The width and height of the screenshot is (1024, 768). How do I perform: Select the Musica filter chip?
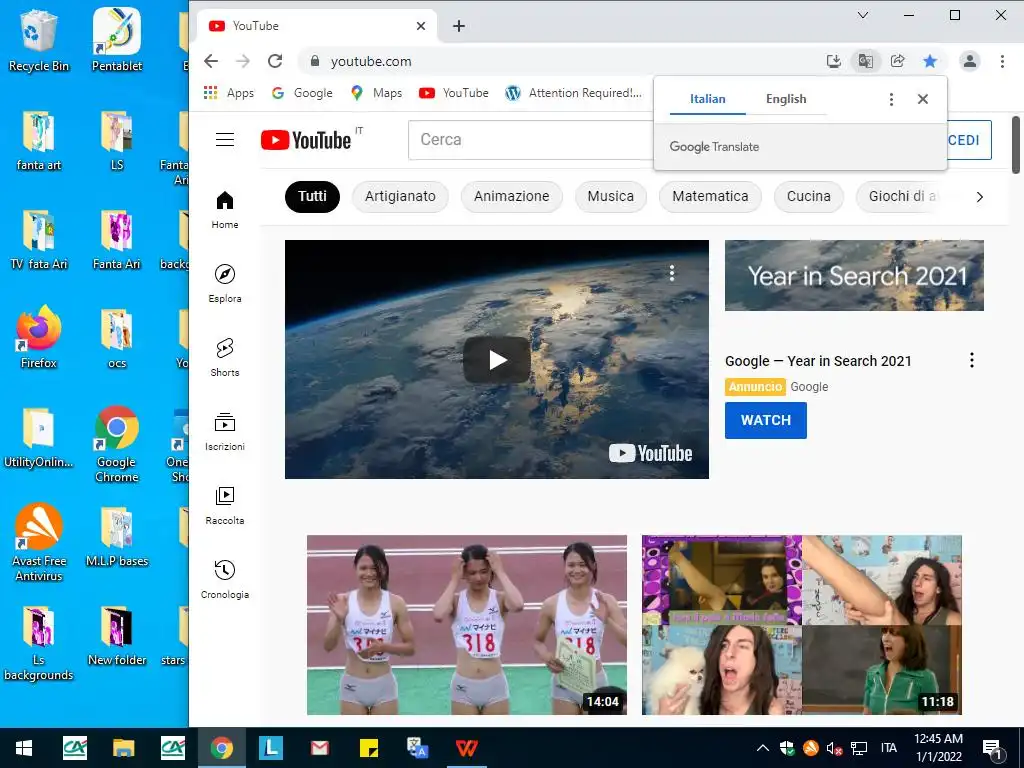(611, 197)
